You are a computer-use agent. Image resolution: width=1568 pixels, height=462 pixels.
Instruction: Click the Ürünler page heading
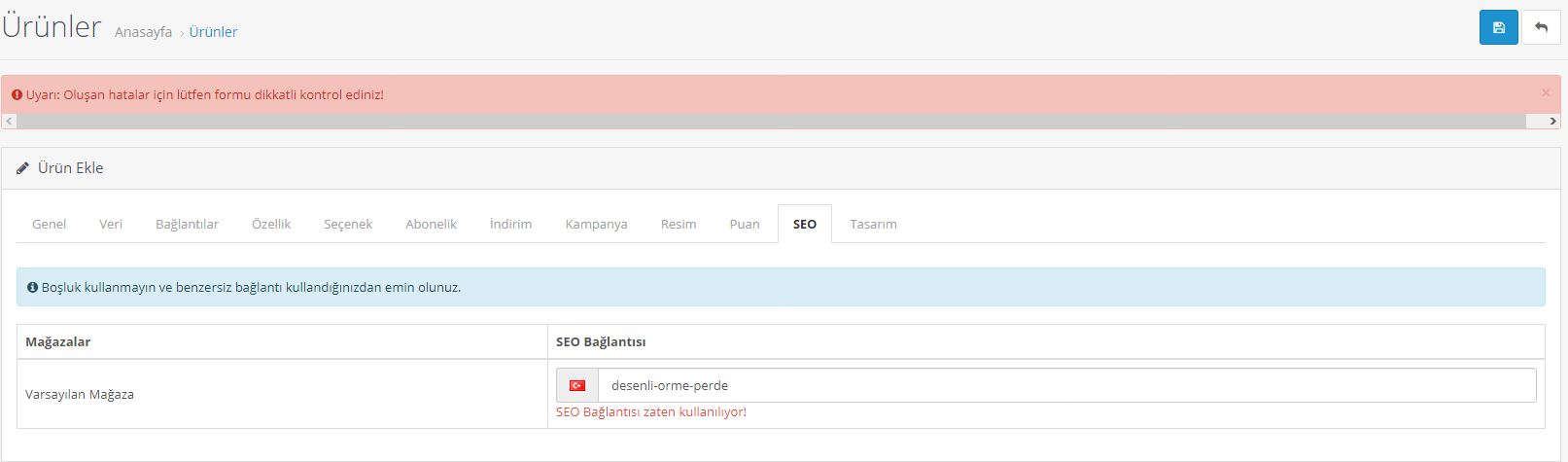click(x=52, y=27)
